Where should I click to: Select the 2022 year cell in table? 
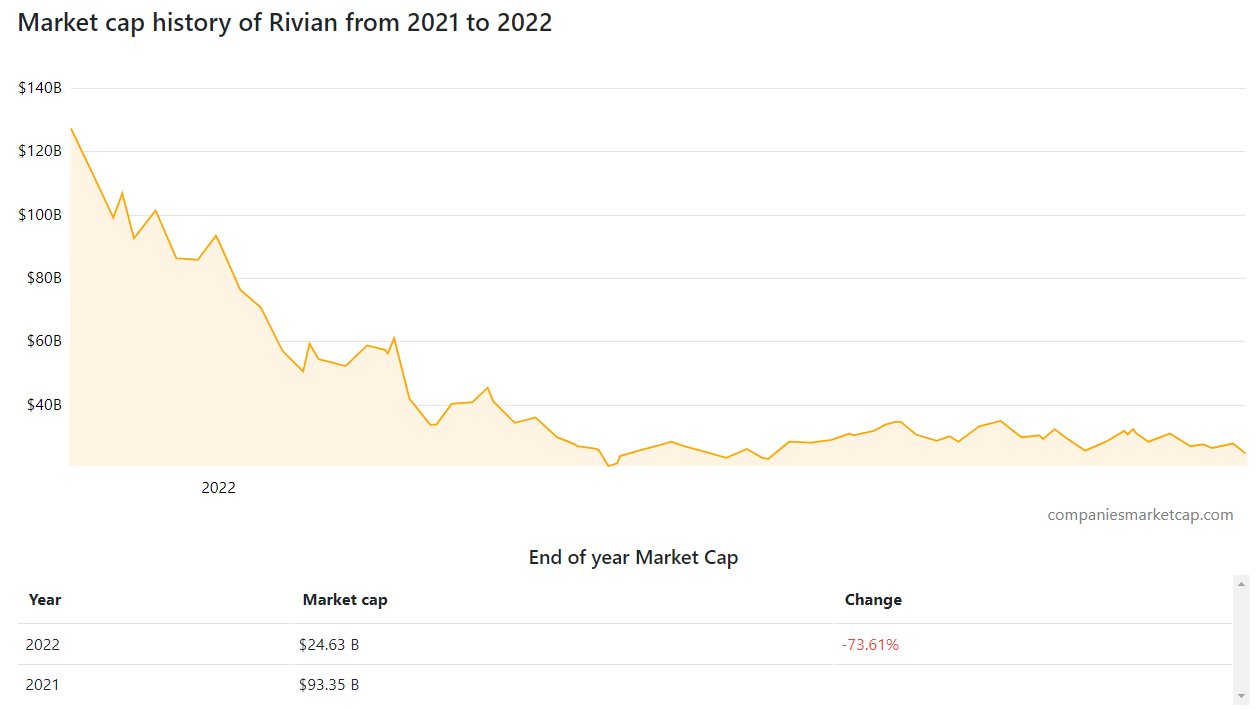click(x=43, y=645)
